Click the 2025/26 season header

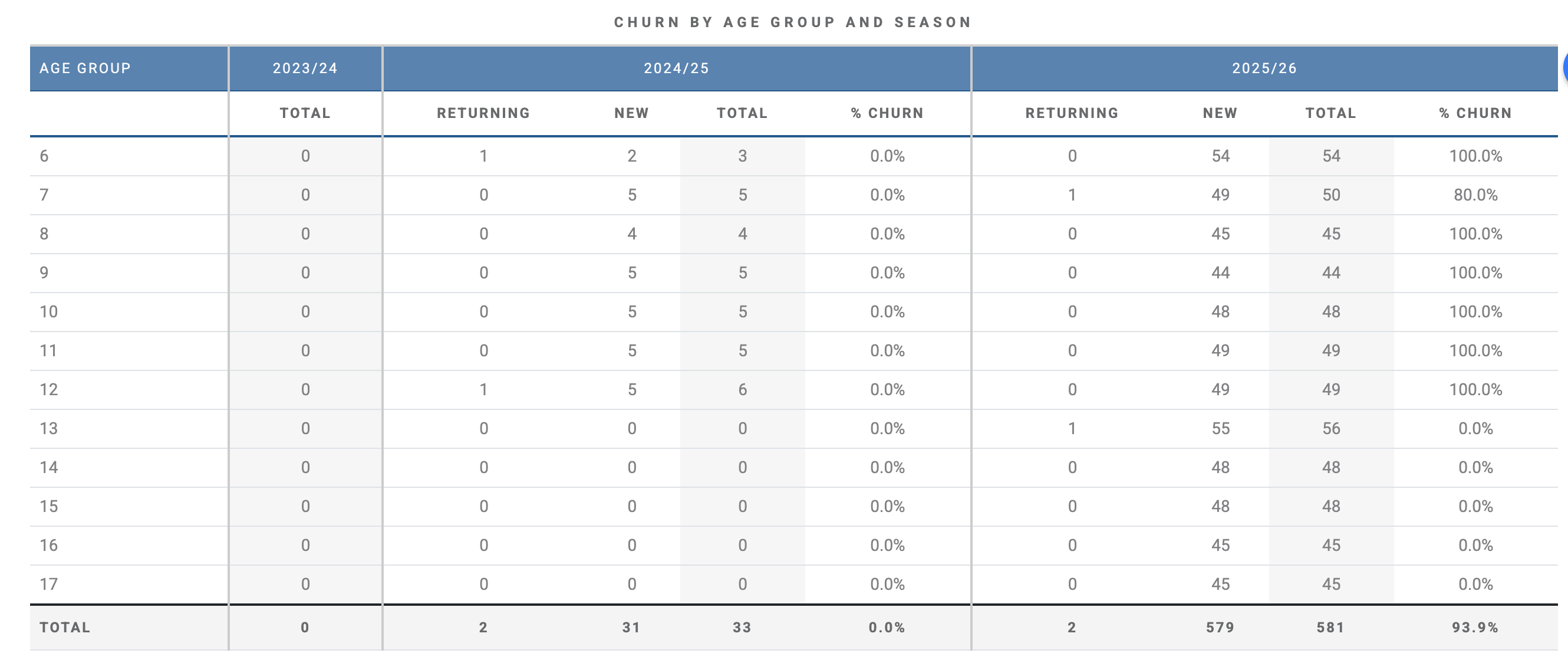[1264, 68]
